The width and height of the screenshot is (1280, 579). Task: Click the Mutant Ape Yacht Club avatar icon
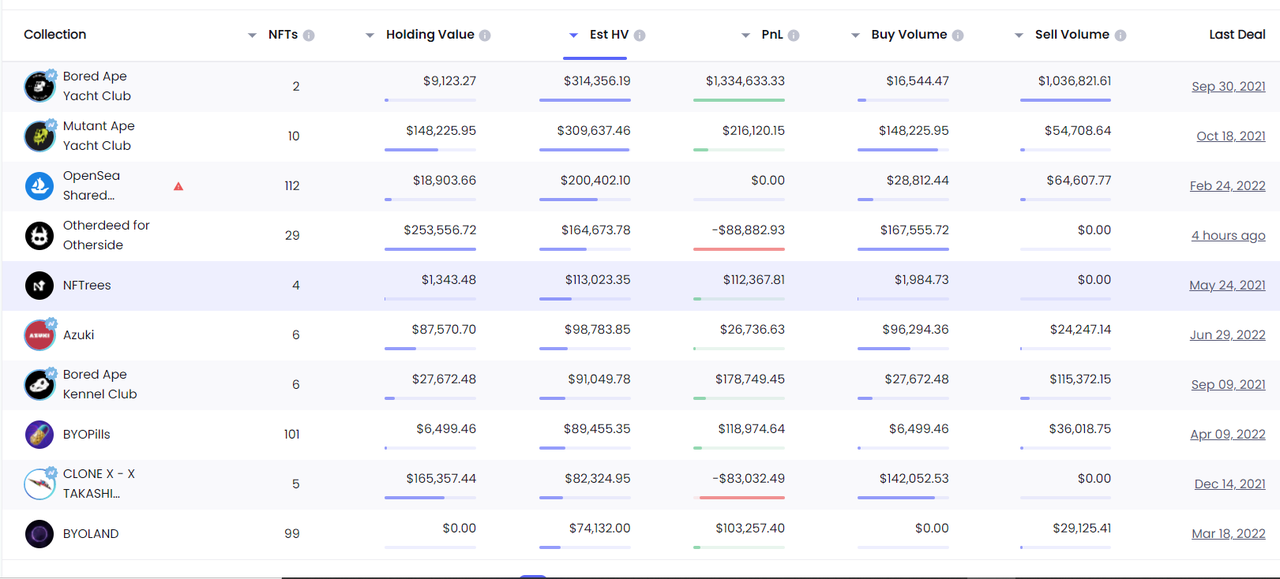coord(40,136)
